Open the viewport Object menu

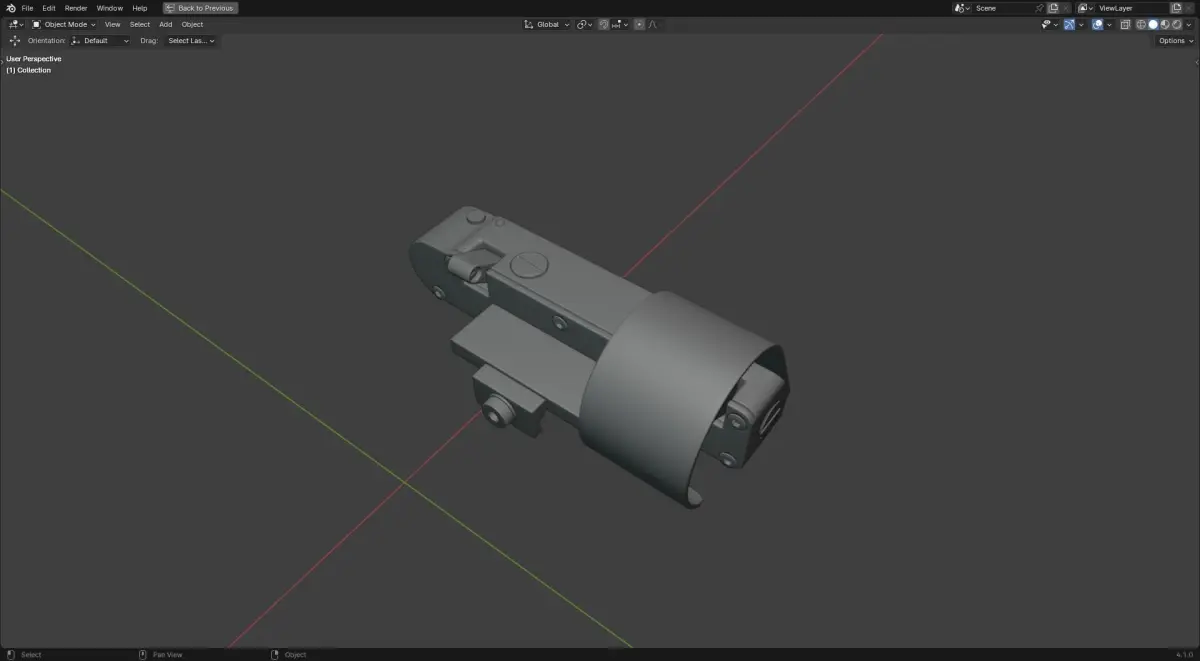click(x=192, y=24)
